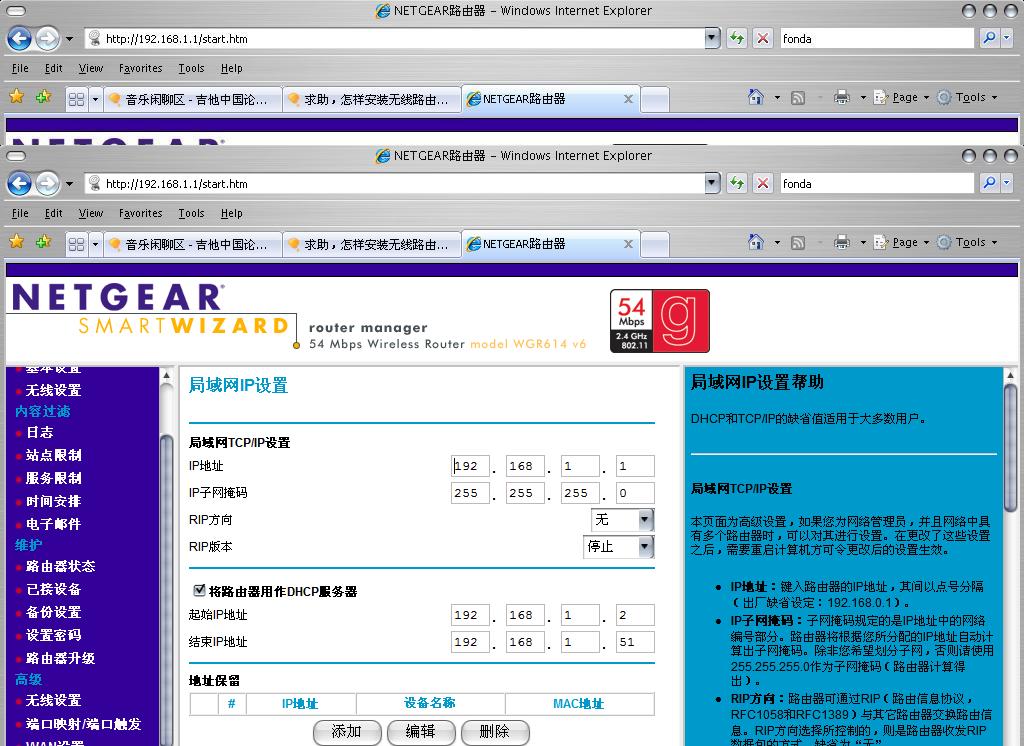This screenshot has height=746, width=1024.
Task: Open search options dropdown in front window
Action: coord(1006,184)
